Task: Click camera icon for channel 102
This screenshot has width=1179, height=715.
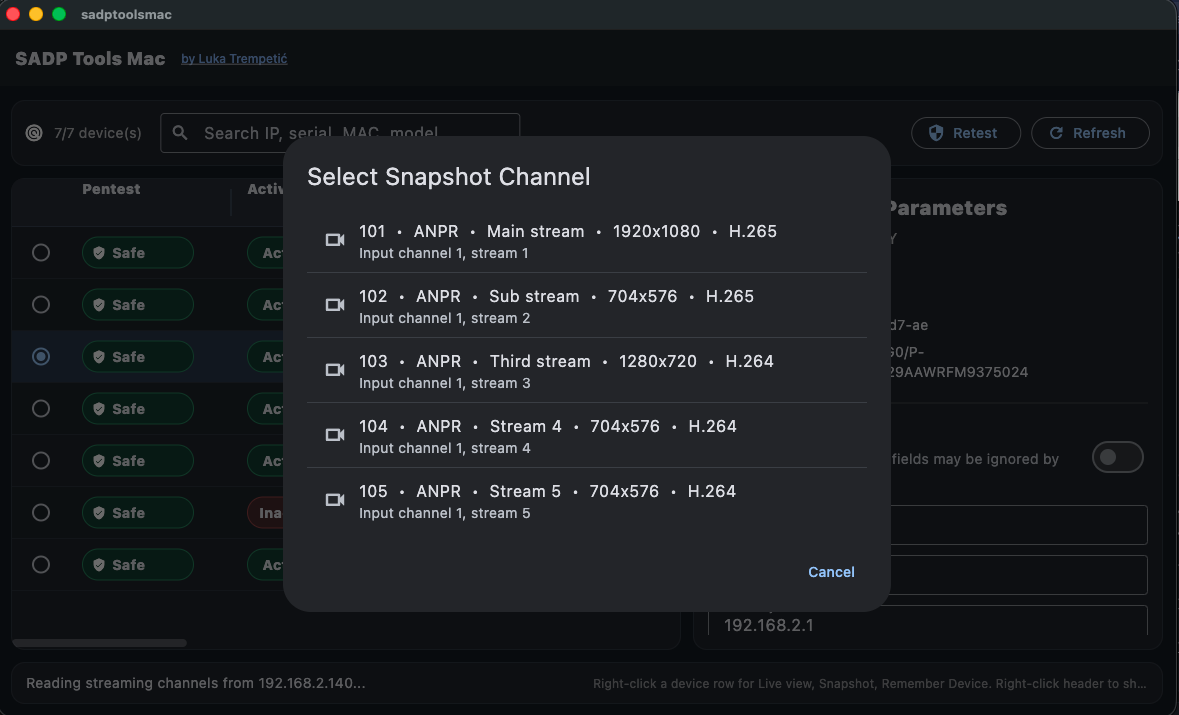Action: (335, 304)
